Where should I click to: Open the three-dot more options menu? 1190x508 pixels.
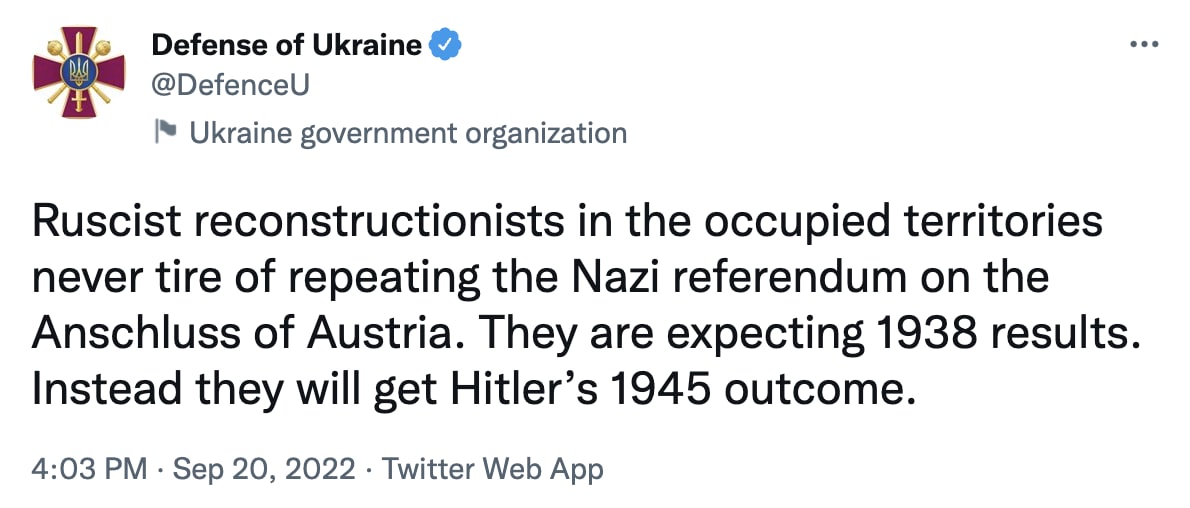click(x=1142, y=45)
